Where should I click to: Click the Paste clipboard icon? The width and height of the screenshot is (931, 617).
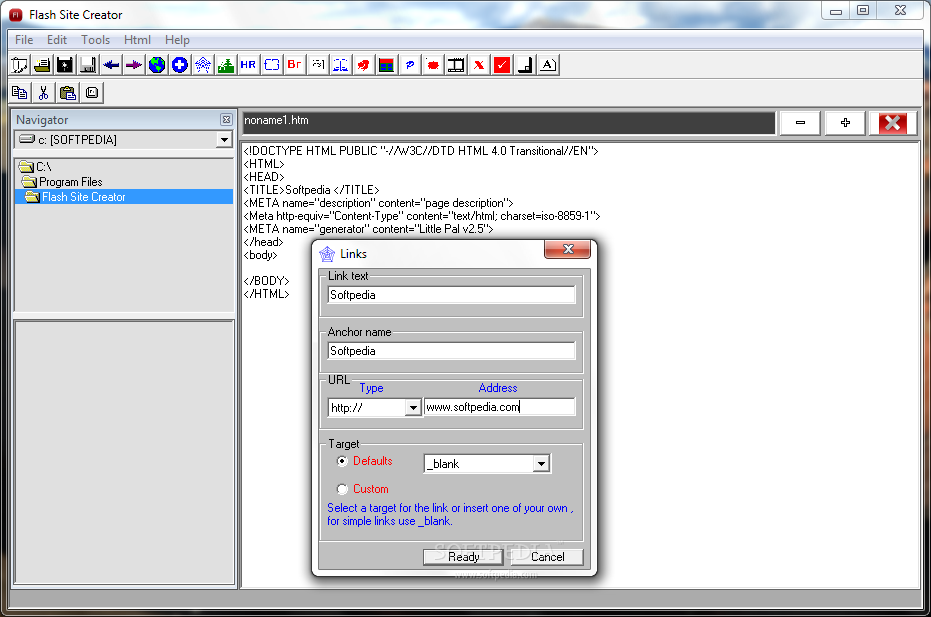coord(67,93)
